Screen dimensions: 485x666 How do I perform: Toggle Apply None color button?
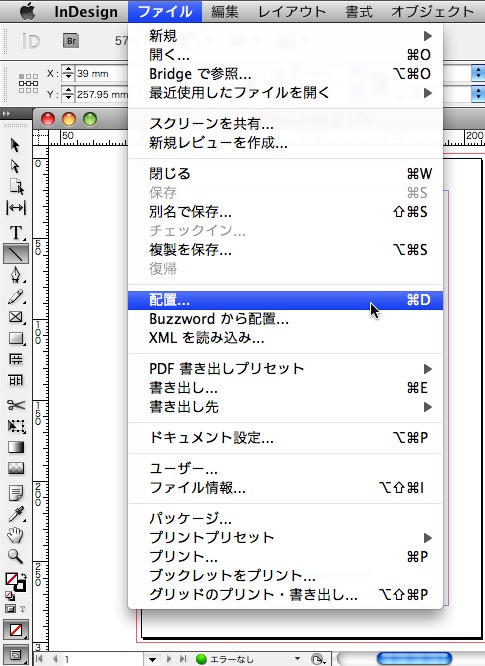click(16, 630)
